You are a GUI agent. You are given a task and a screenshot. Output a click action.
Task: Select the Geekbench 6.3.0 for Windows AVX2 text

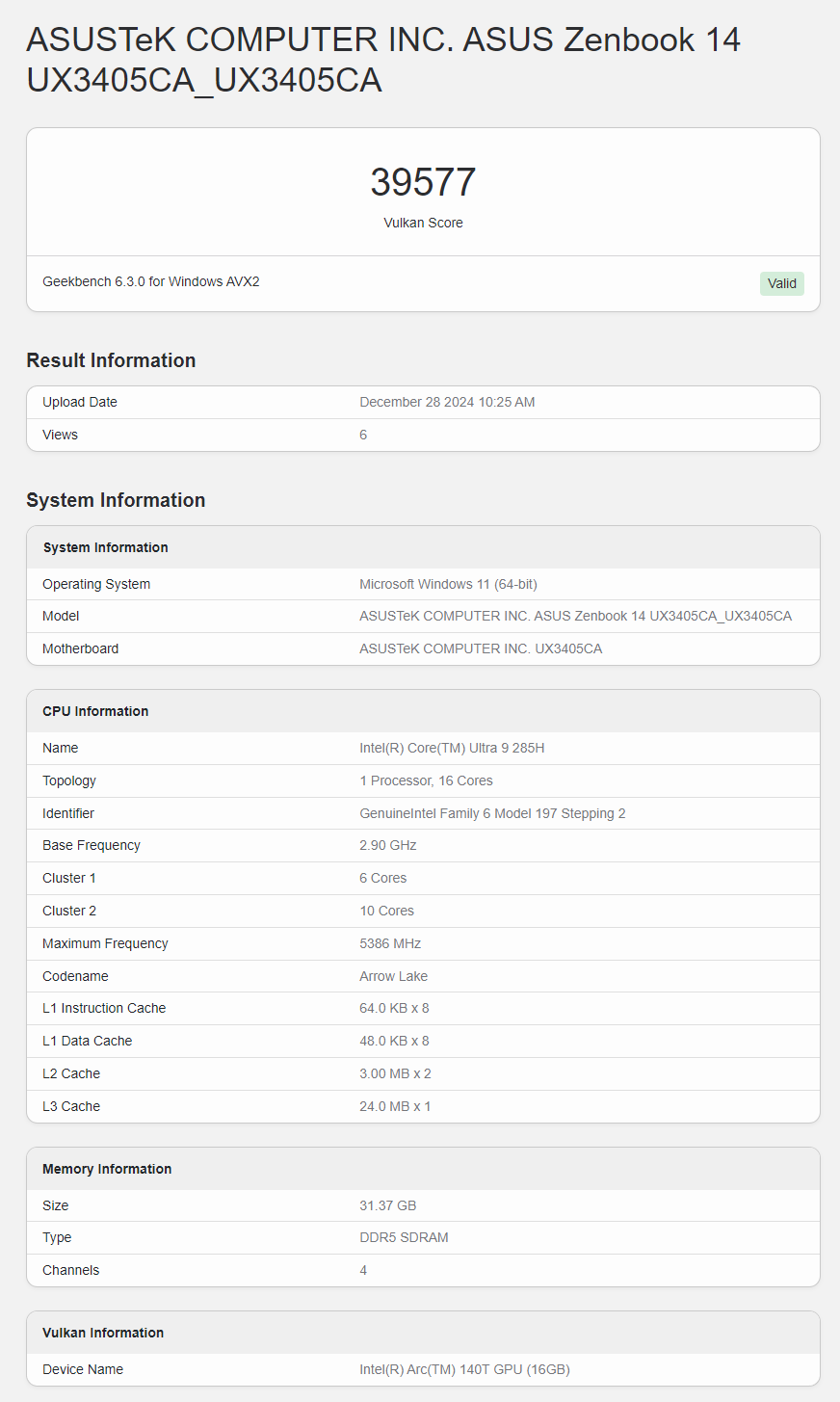coord(151,281)
